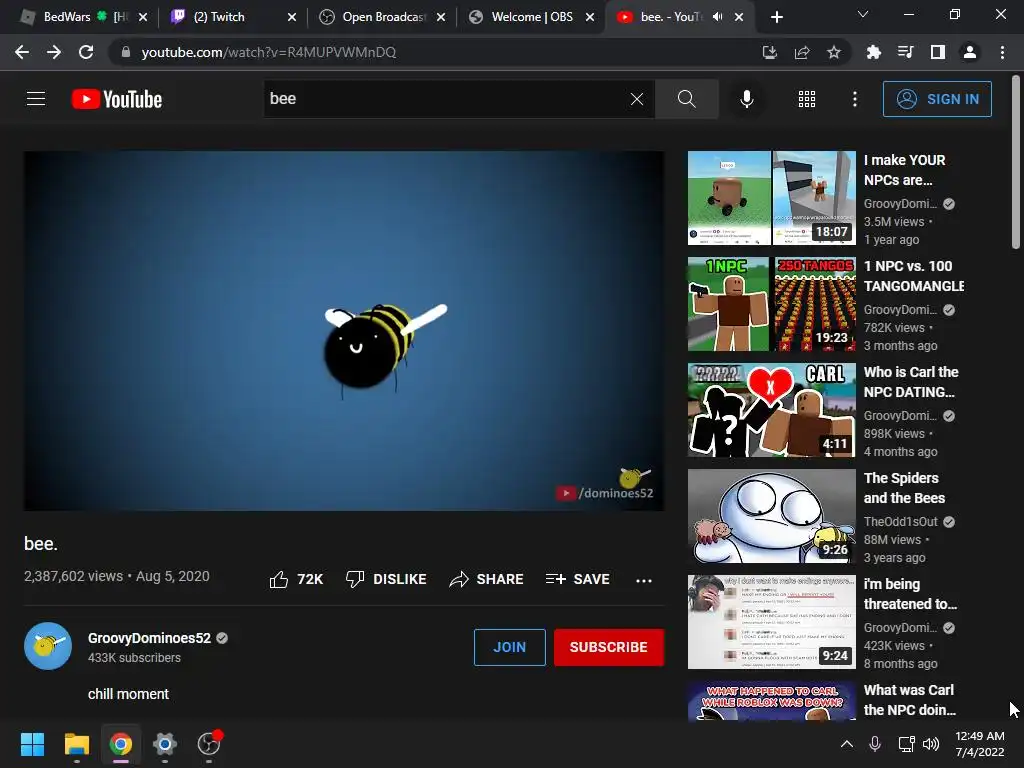Open the GroovyDominoes52 channel name link
Image resolution: width=1024 pixels, height=768 pixels.
pyautogui.click(x=150, y=638)
